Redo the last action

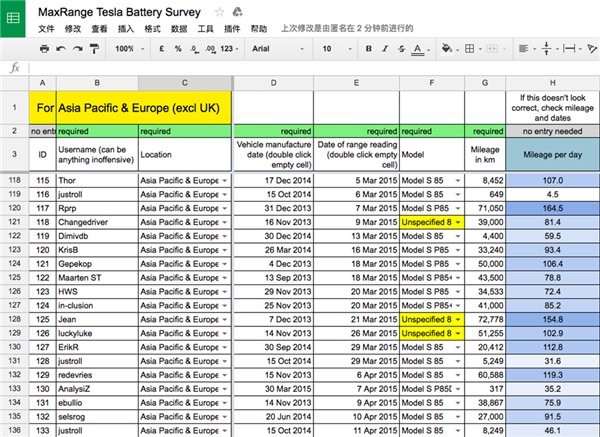pos(78,49)
